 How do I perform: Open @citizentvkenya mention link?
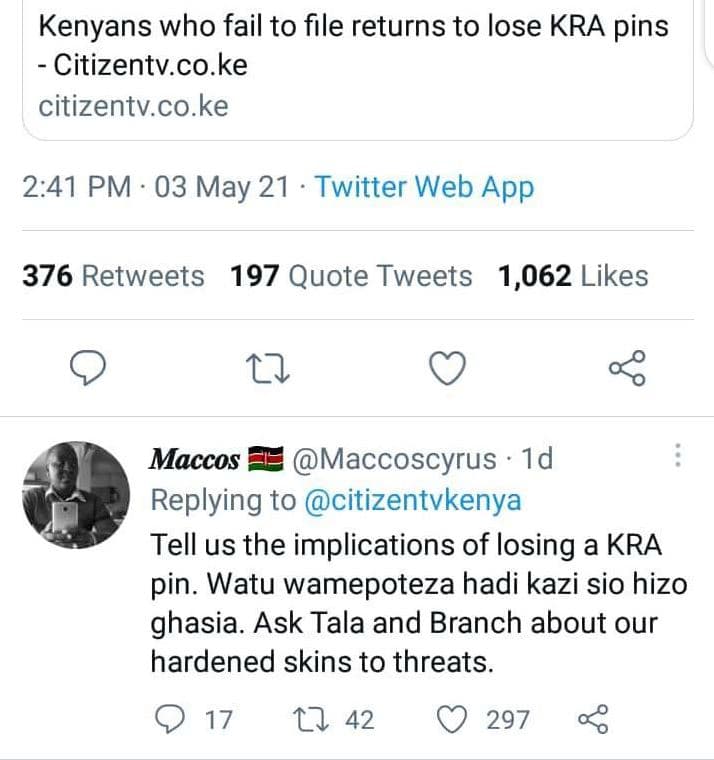pos(410,500)
